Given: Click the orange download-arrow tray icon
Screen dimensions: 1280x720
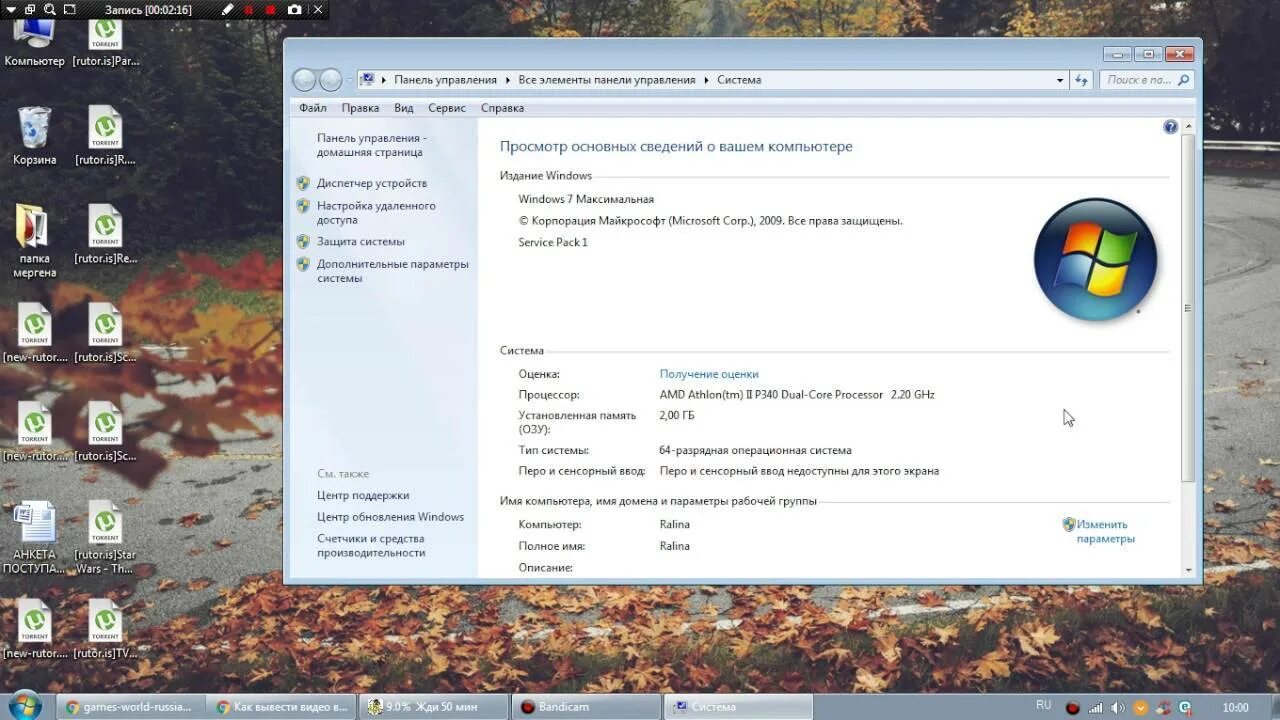Looking at the screenshot, I should [x=1141, y=708].
